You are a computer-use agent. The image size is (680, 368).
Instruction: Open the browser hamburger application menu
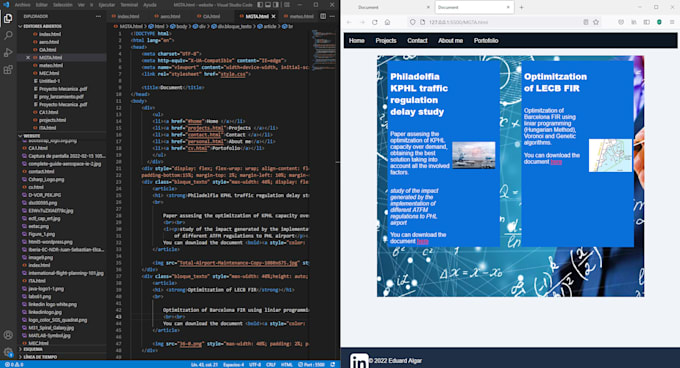(x=672, y=22)
